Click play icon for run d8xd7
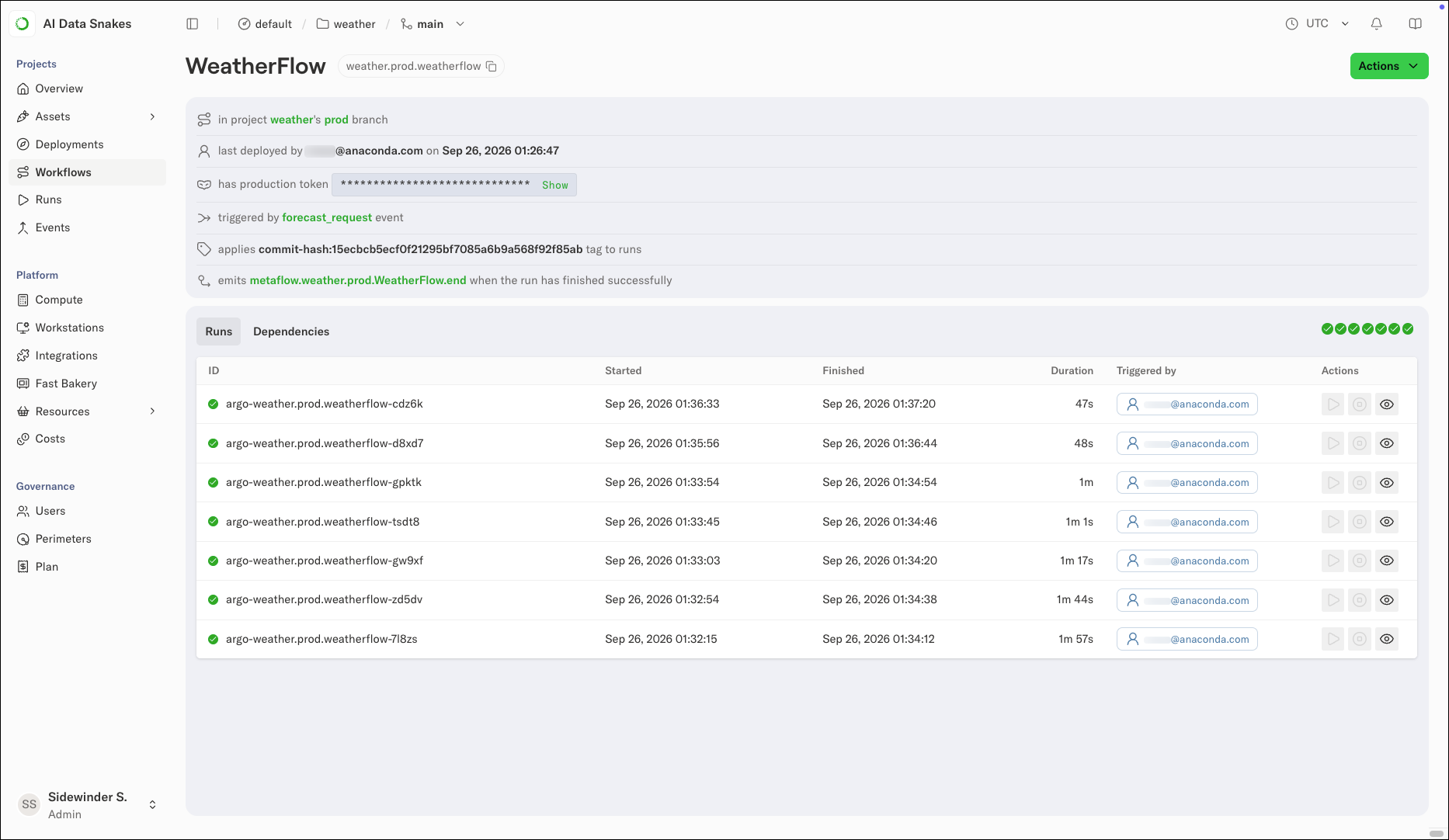 [x=1333, y=443]
